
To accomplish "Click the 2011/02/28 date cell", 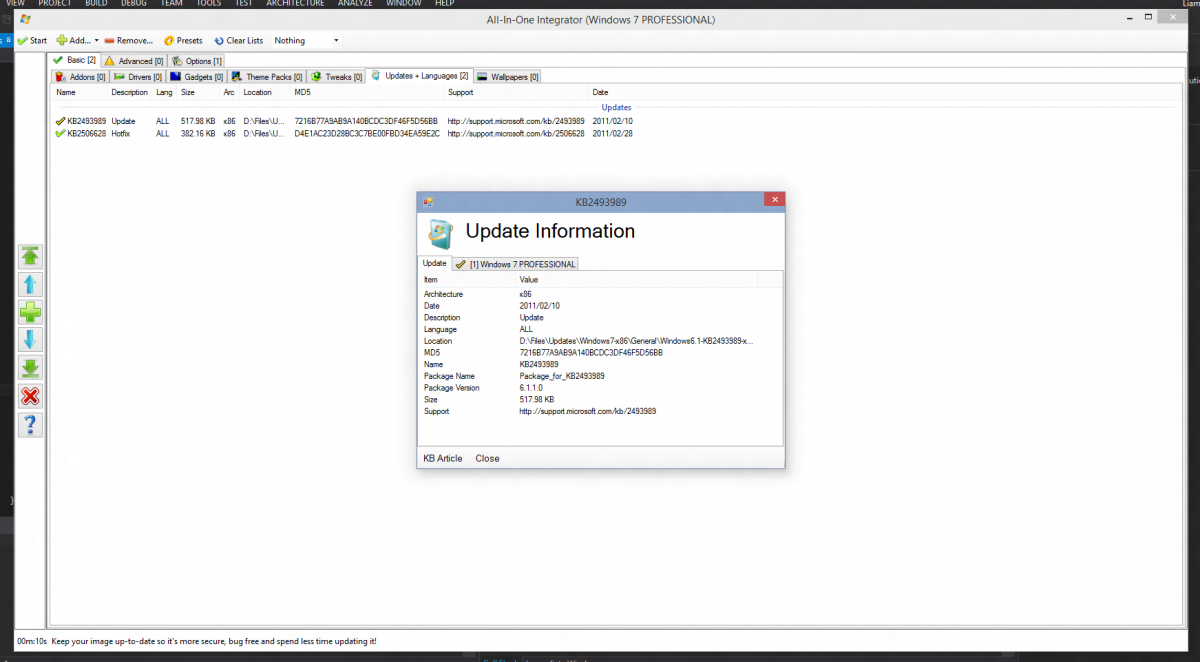I will coord(613,133).
